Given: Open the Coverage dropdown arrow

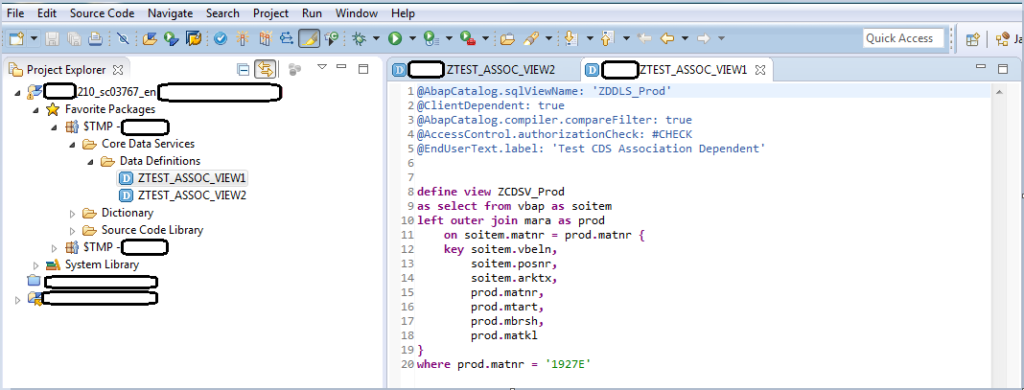Looking at the screenshot, I should [449, 39].
